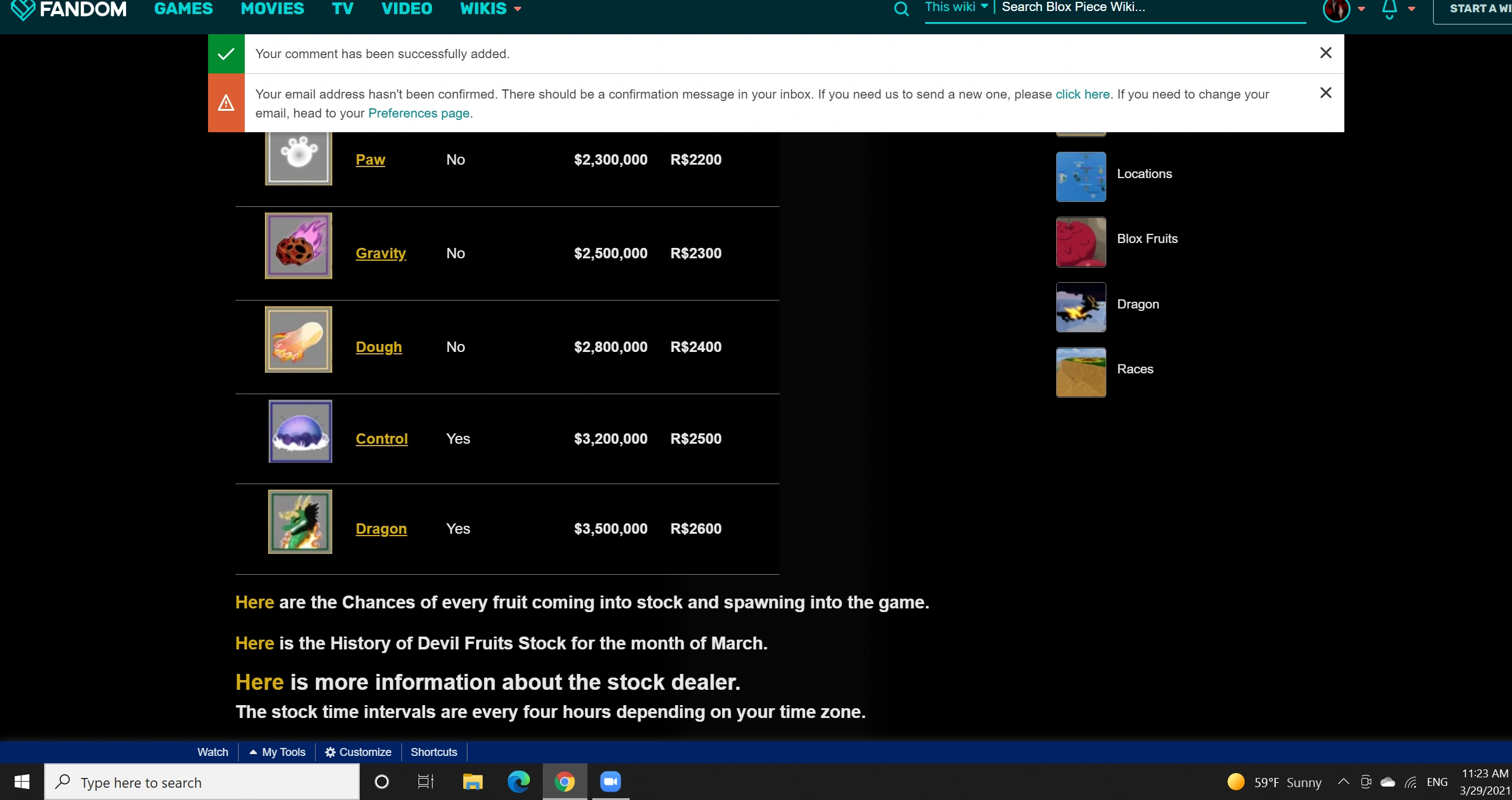1512x800 pixels.
Task: Click the Dough fruit image
Action: [299, 340]
